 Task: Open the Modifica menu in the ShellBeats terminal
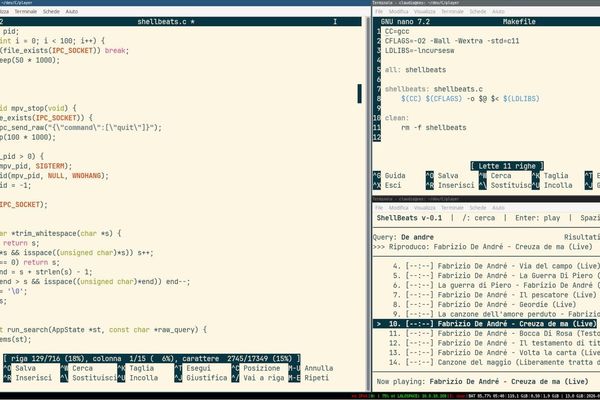pos(398,207)
